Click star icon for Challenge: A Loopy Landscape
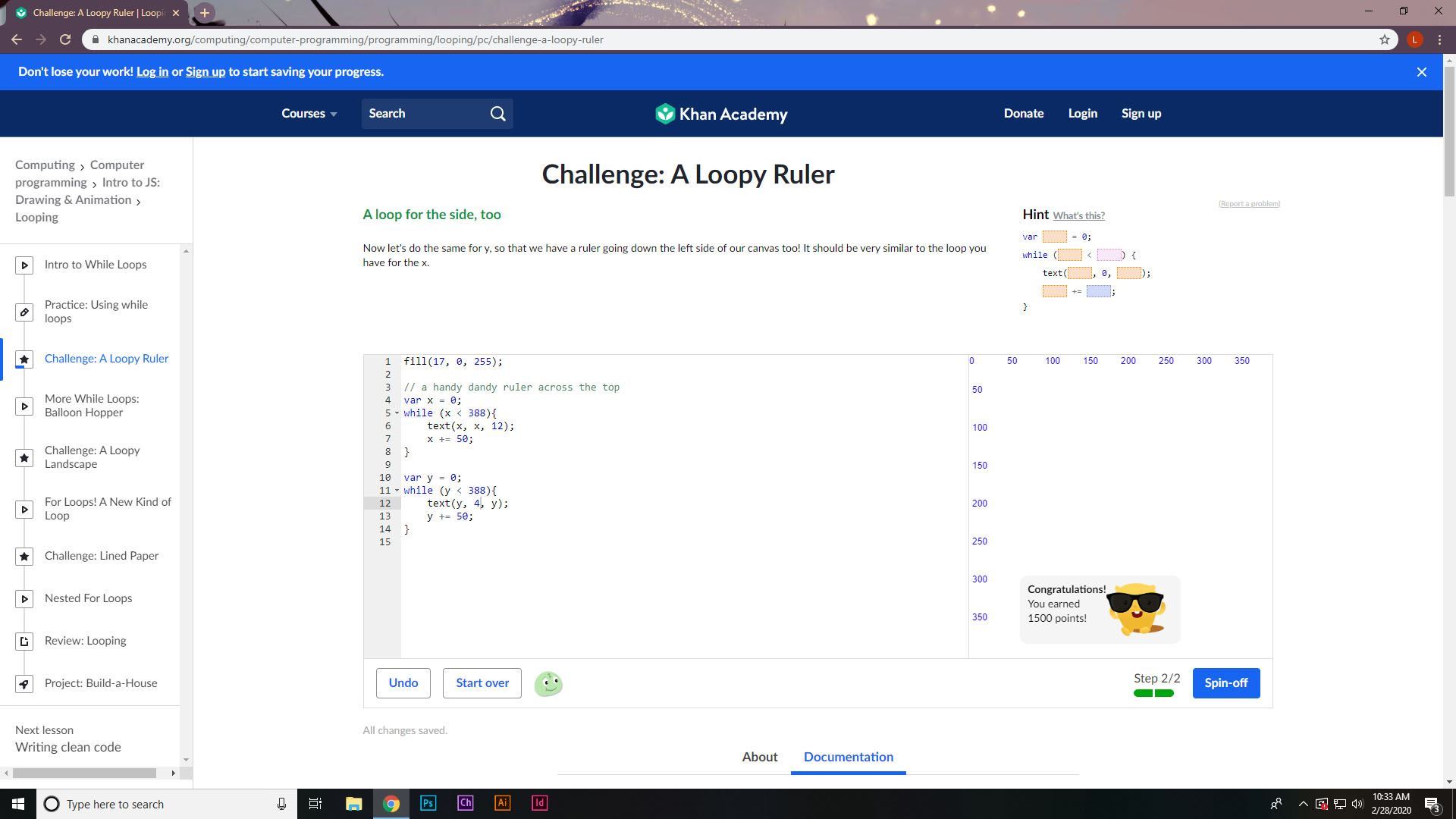This screenshot has width=1456, height=819. point(24,458)
